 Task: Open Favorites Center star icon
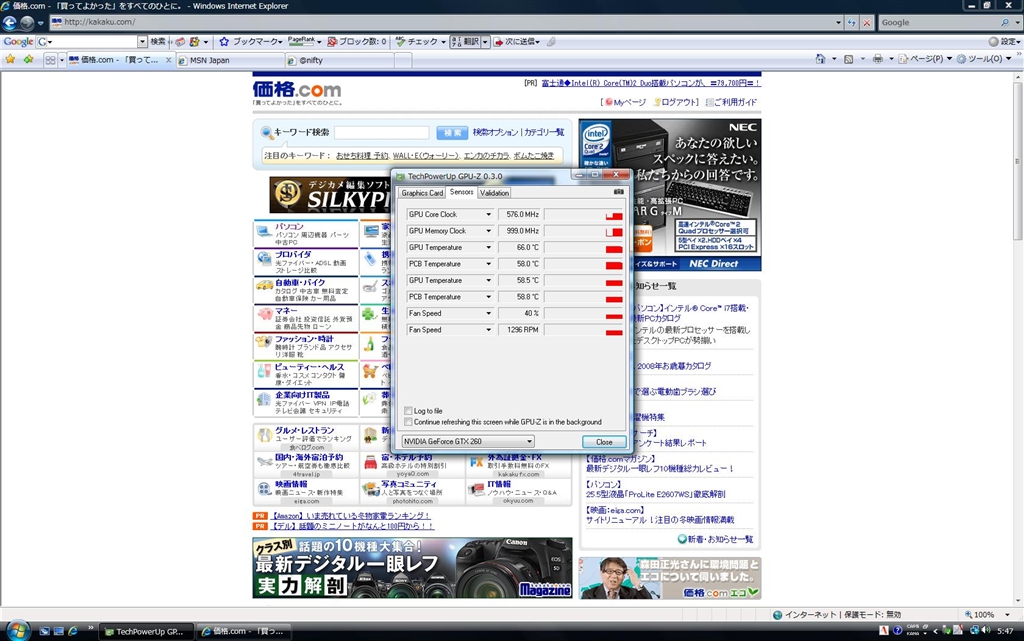[10, 59]
